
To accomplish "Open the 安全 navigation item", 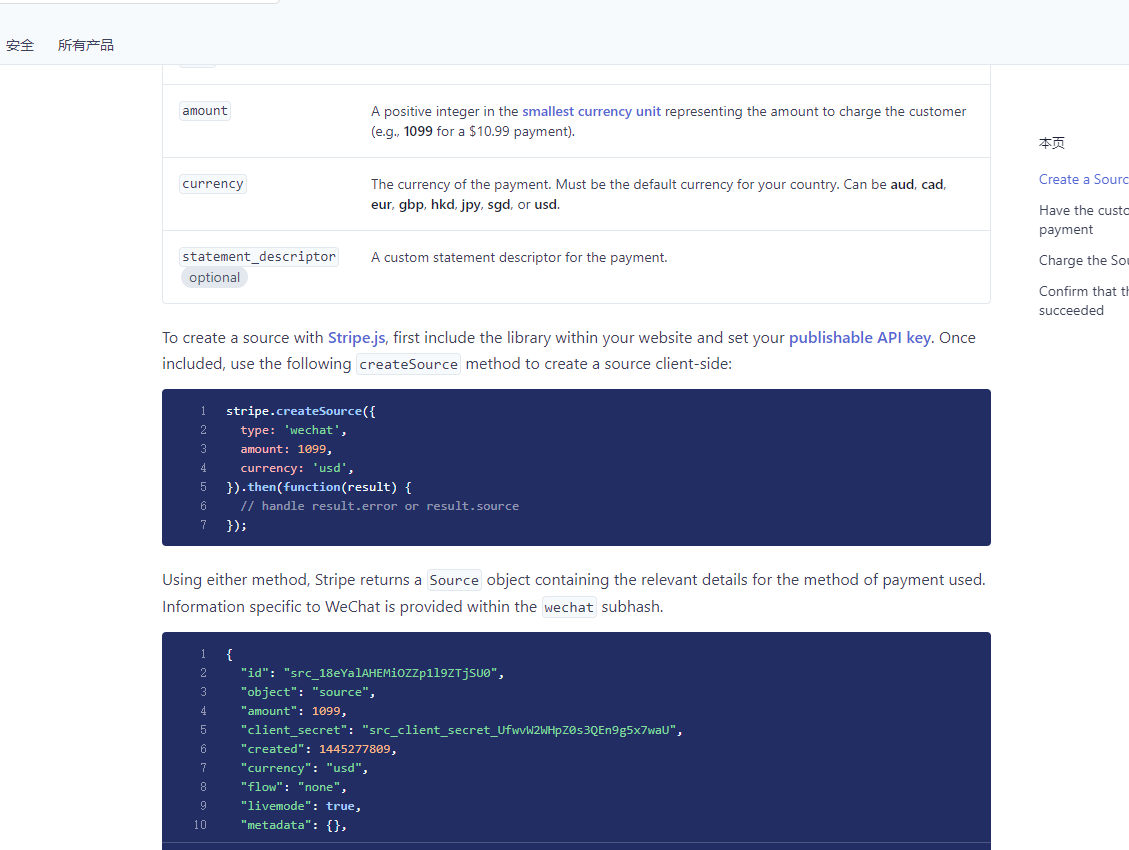I will (x=20, y=45).
